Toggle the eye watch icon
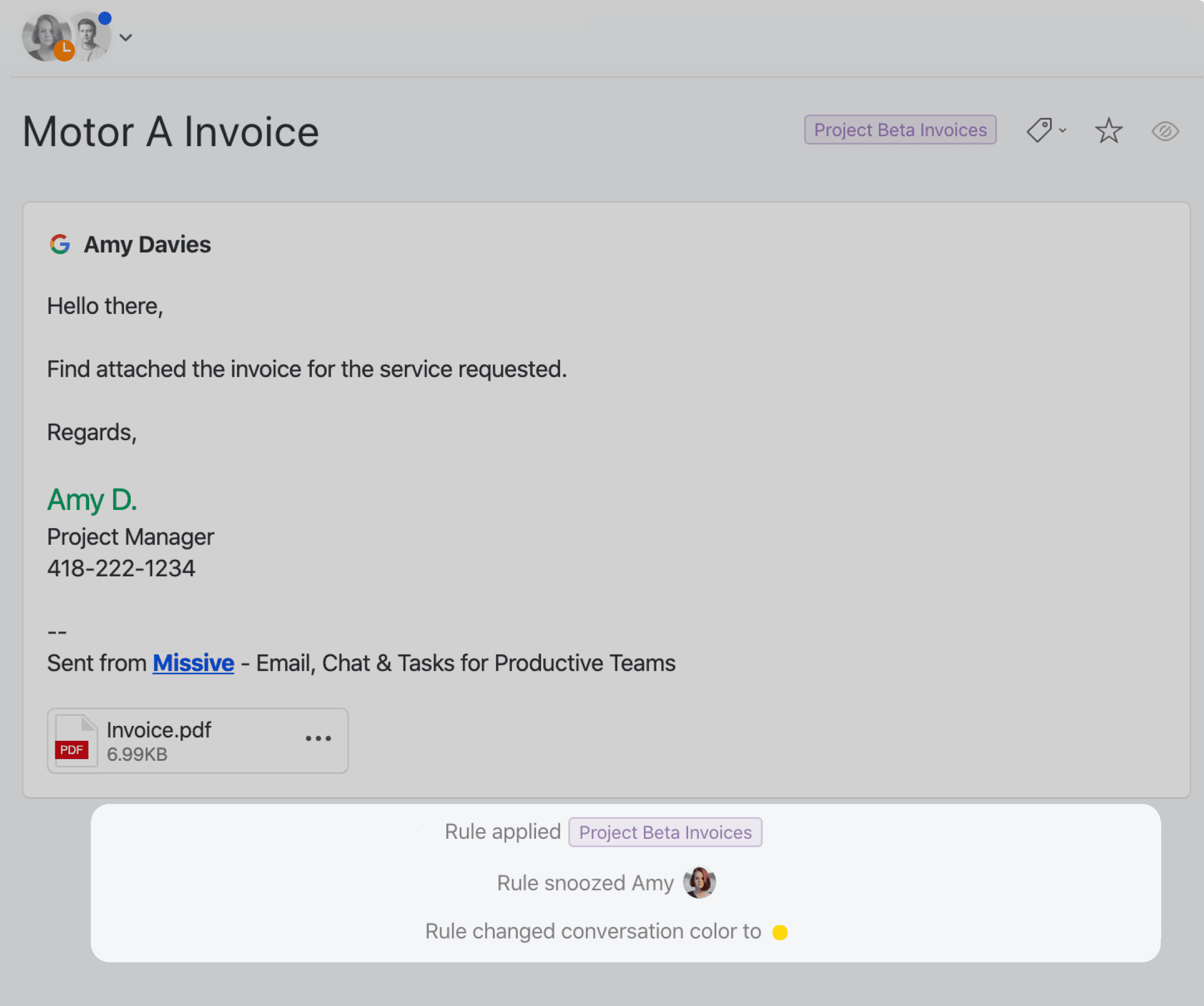 (1165, 131)
